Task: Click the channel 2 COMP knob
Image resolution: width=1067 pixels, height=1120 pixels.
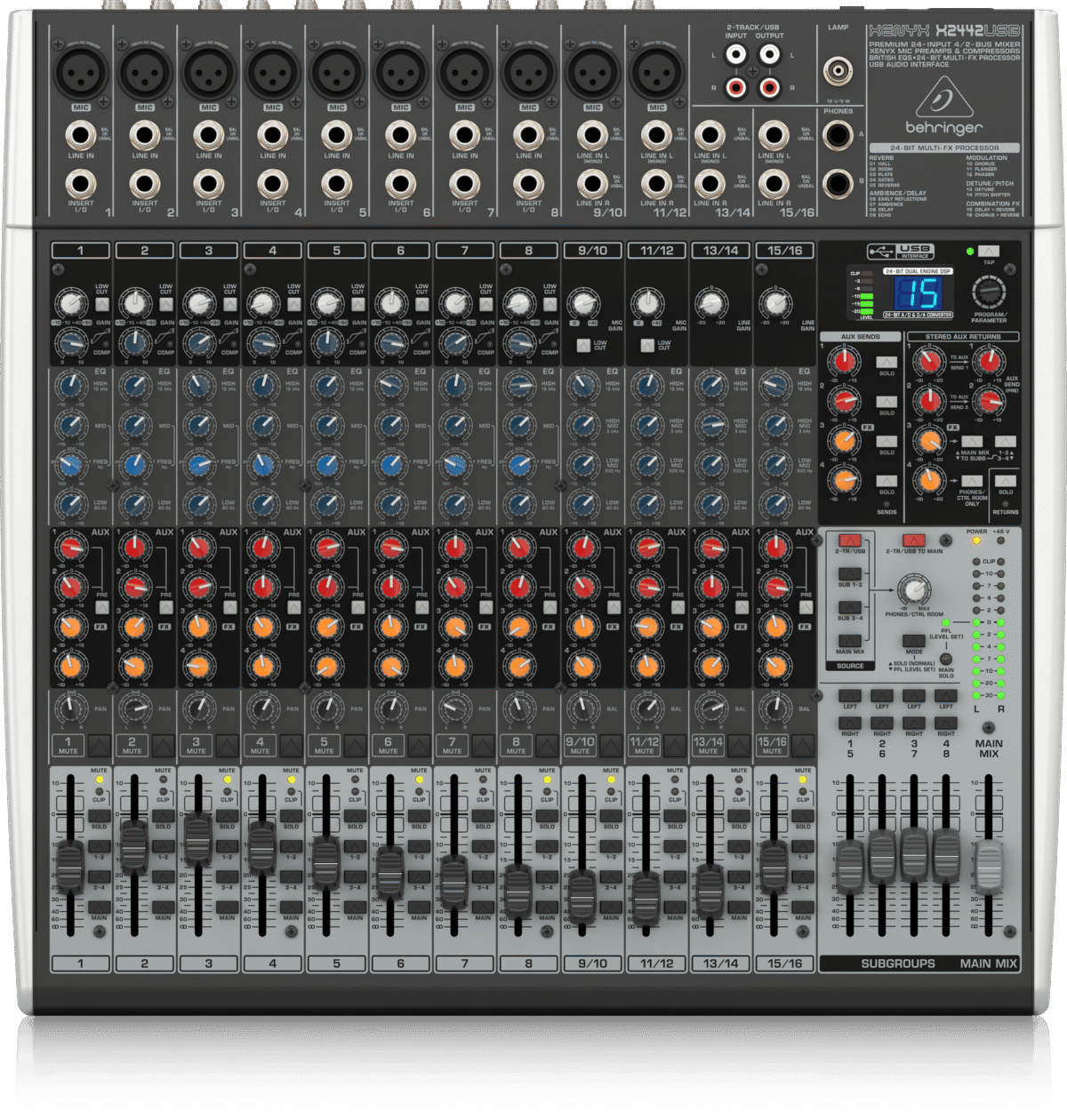Action: pyautogui.click(x=133, y=341)
